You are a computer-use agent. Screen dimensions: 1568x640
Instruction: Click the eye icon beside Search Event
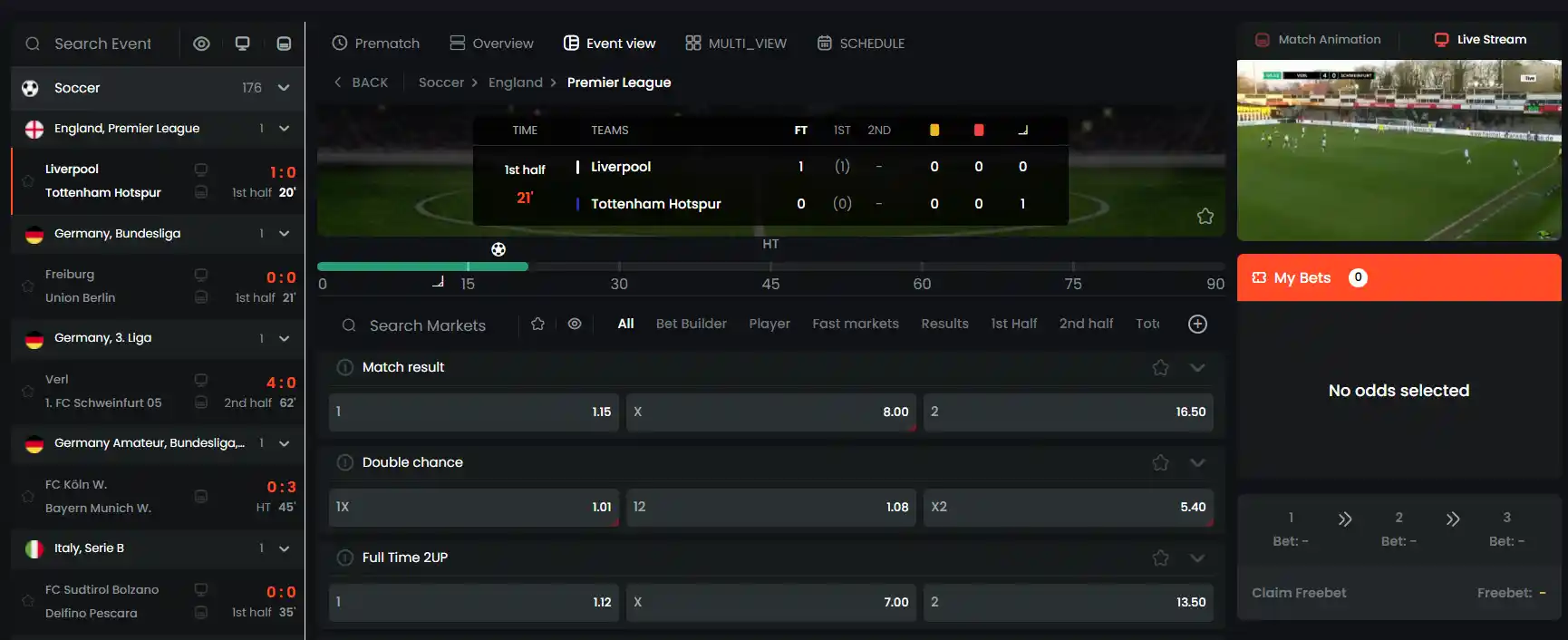pyautogui.click(x=201, y=44)
